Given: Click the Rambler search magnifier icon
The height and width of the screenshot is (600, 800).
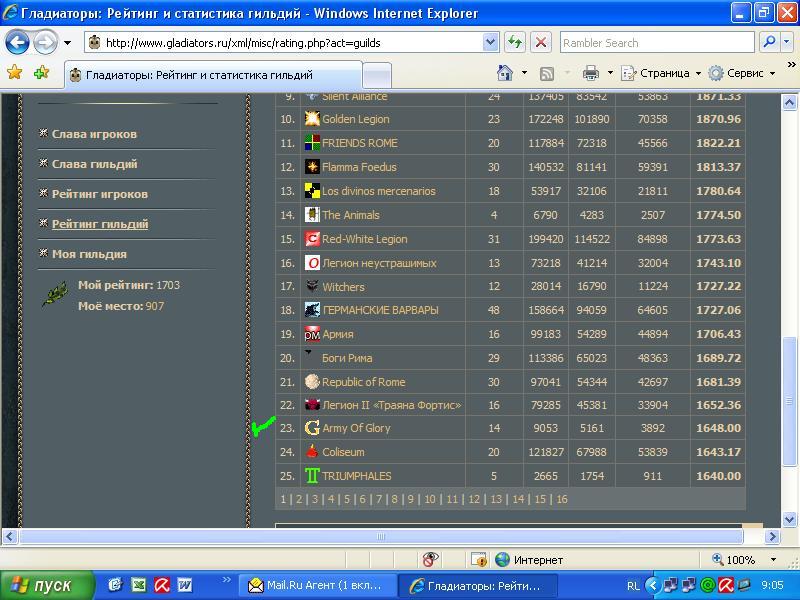Looking at the screenshot, I should click(769, 42).
